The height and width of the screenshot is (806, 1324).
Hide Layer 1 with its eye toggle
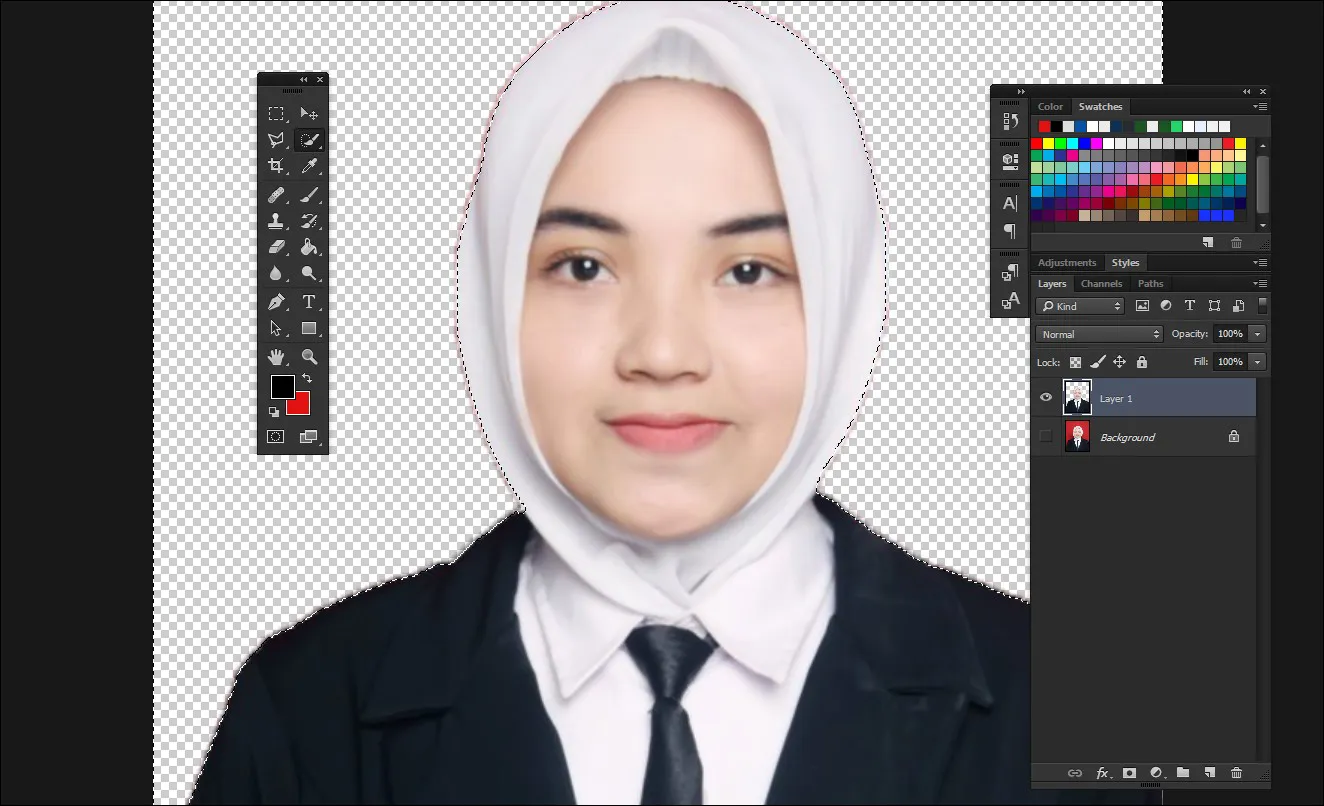pos(1046,397)
